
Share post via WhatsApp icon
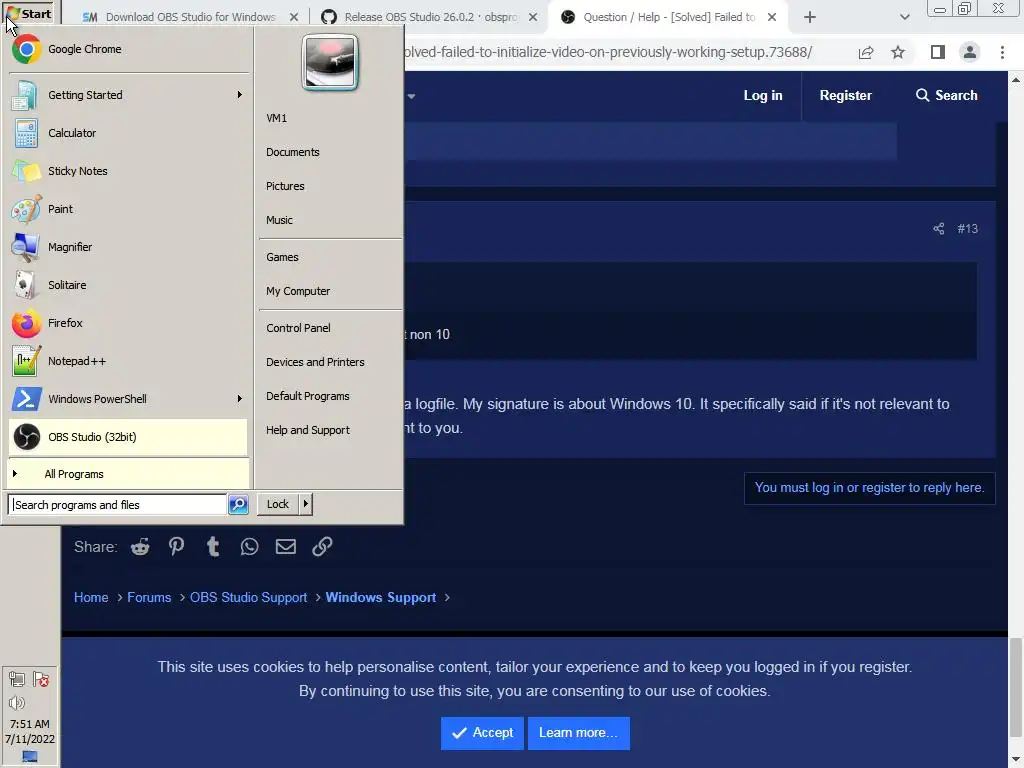249,547
